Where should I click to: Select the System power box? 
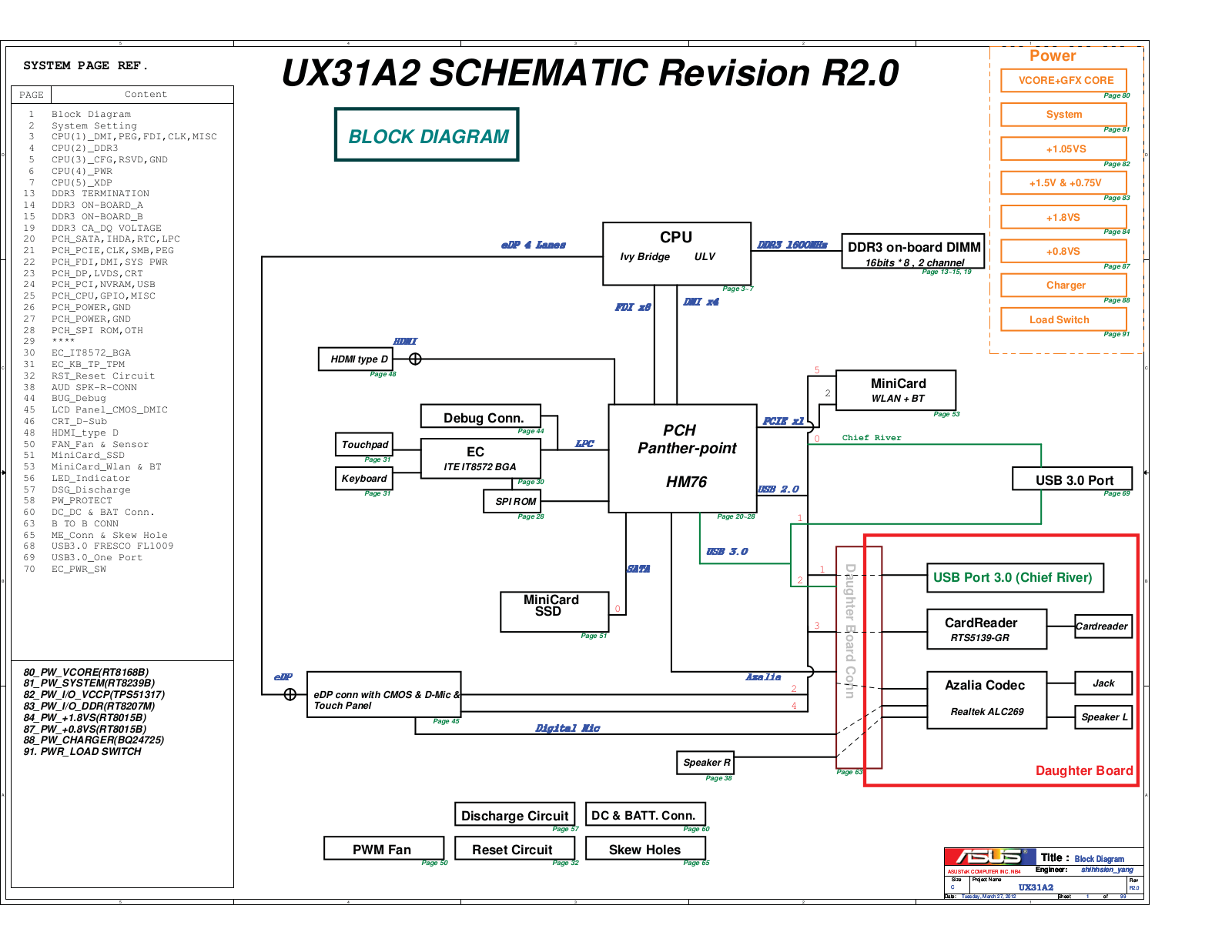[1064, 114]
